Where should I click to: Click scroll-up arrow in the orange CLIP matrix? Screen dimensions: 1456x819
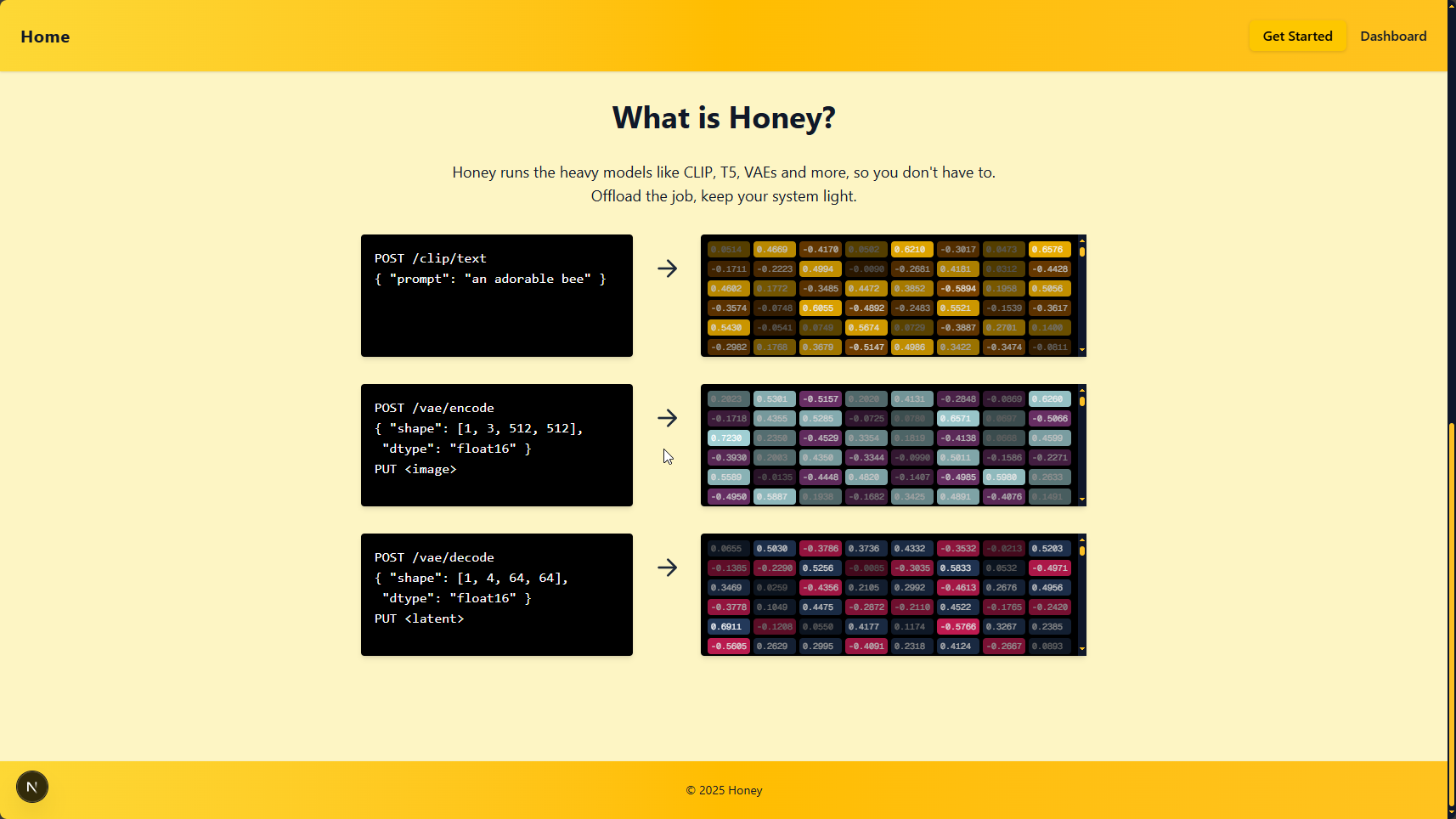pyautogui.click(x=1082, y=240)
